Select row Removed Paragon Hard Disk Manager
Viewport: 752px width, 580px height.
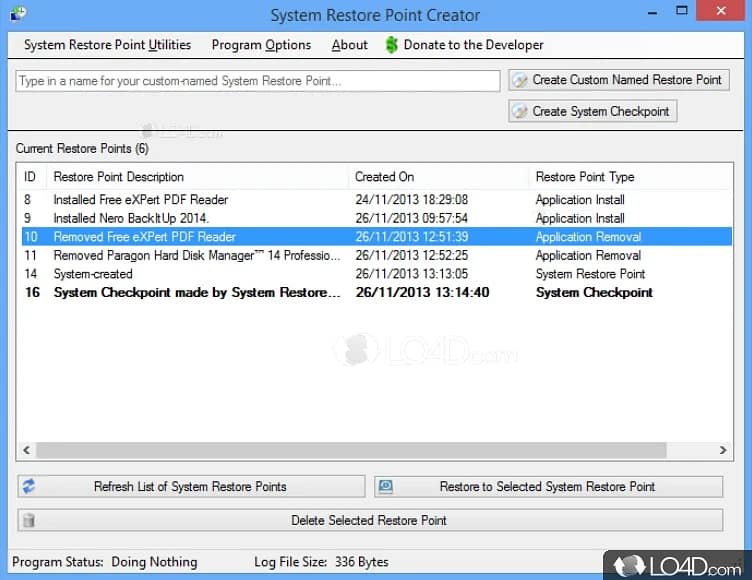point(376,255)
